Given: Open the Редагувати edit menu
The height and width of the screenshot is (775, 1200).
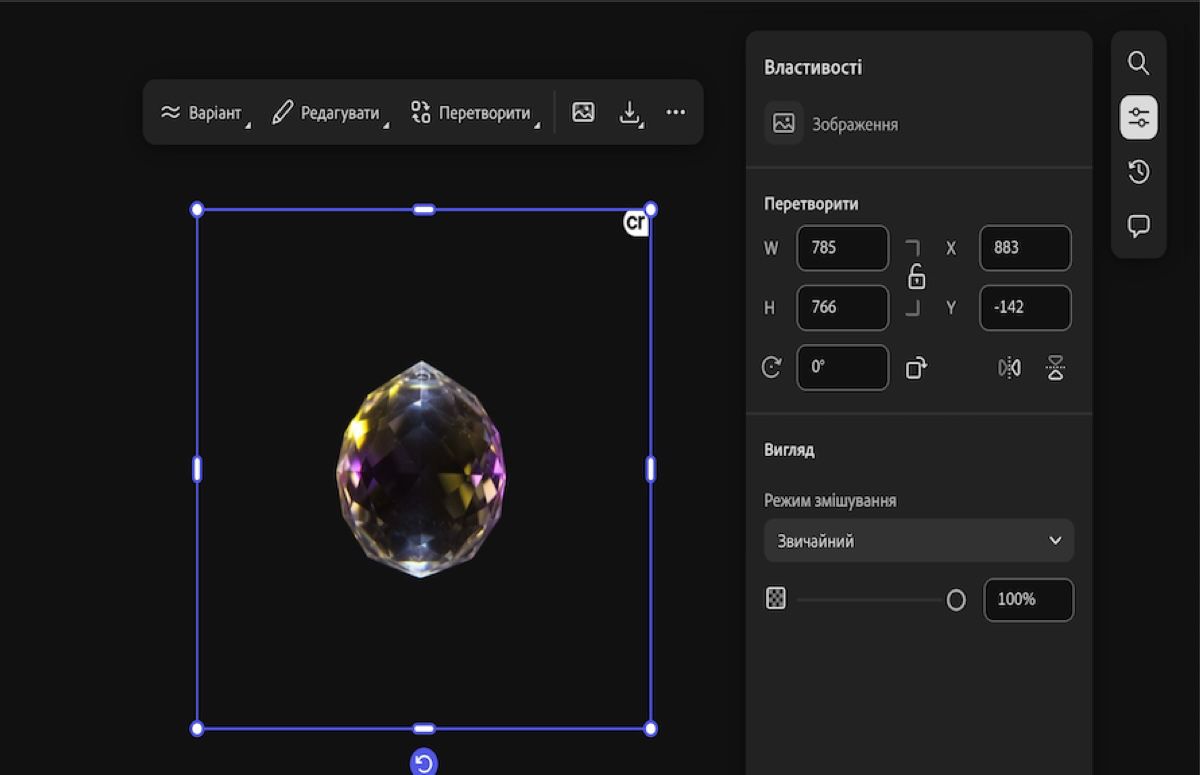Looking at the screenshot, I should [330, 113].
